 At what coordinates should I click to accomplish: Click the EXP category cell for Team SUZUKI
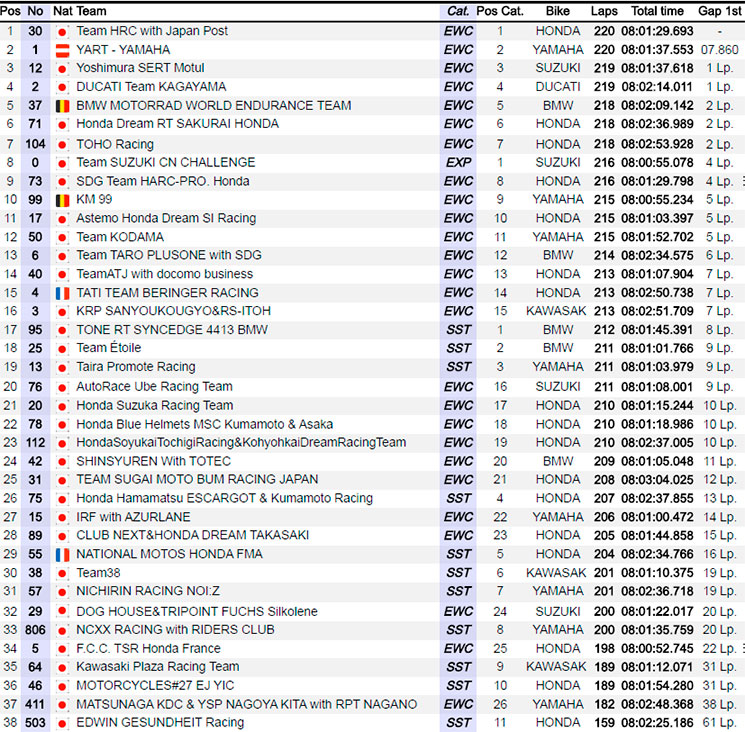click(458, 163)
